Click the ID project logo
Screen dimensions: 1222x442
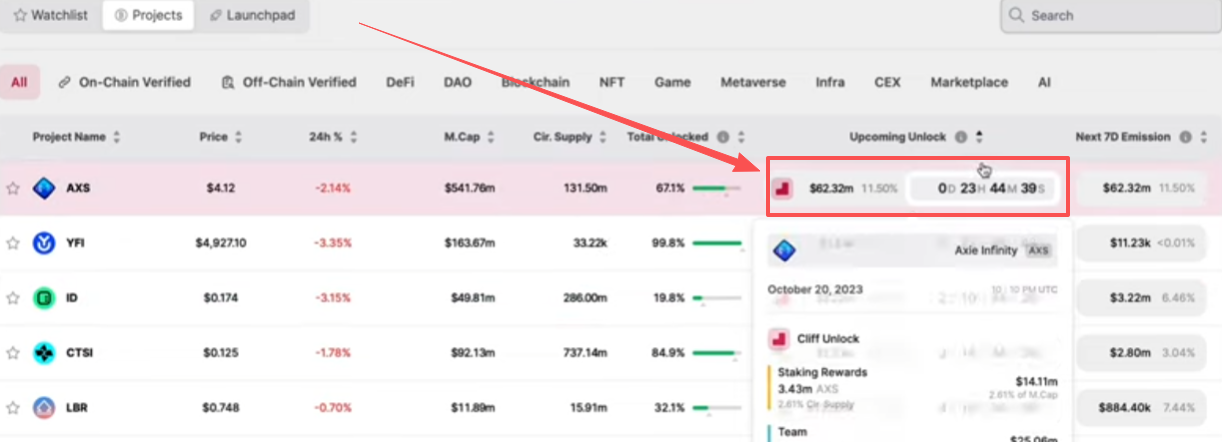(x=43, y=298)
